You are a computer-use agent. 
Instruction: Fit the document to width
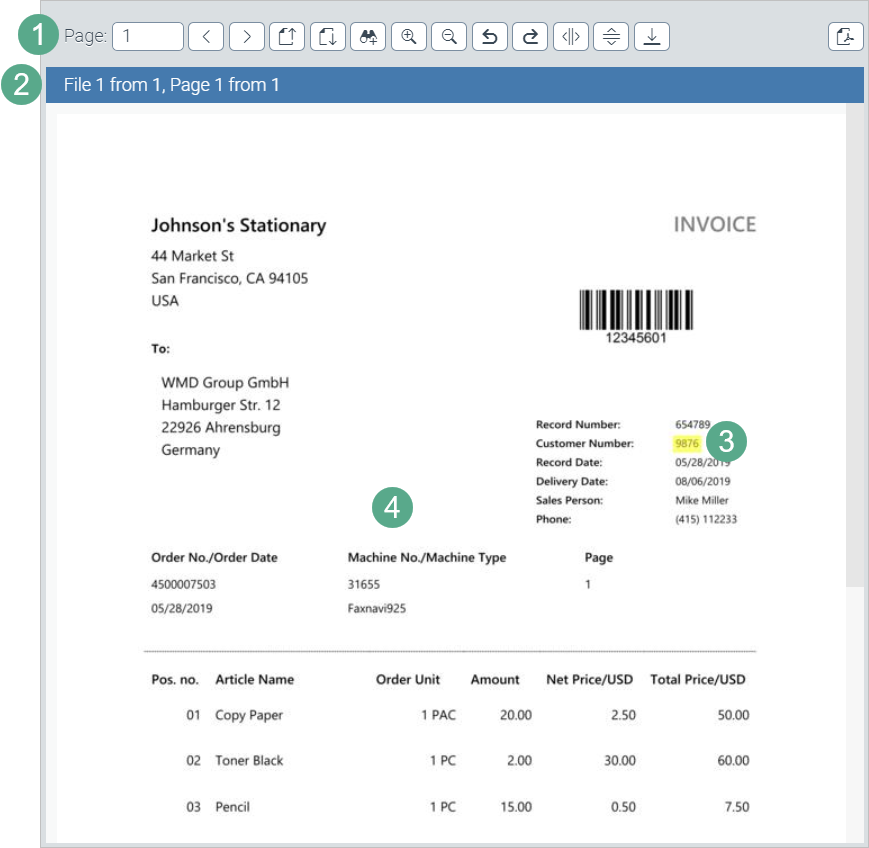coord(570,37)
